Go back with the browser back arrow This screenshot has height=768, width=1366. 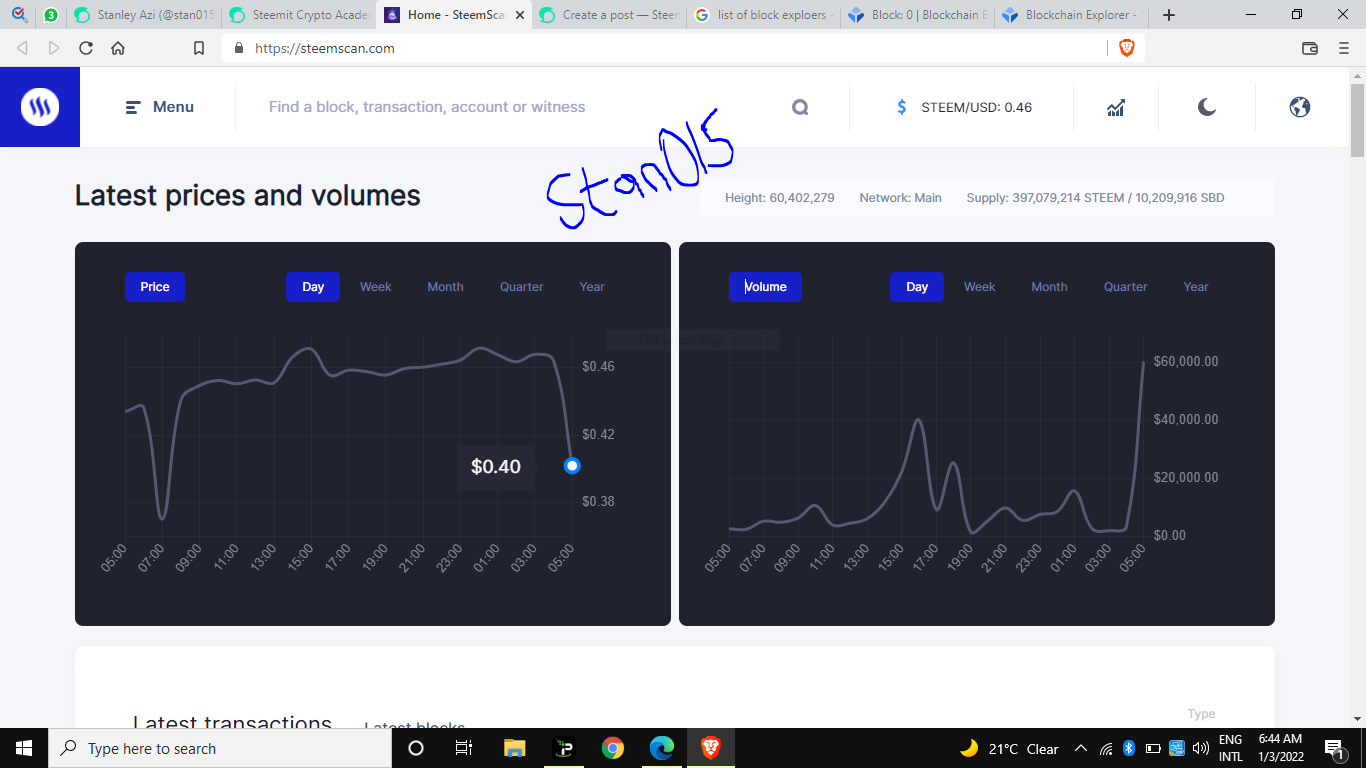tap(22, 48)
